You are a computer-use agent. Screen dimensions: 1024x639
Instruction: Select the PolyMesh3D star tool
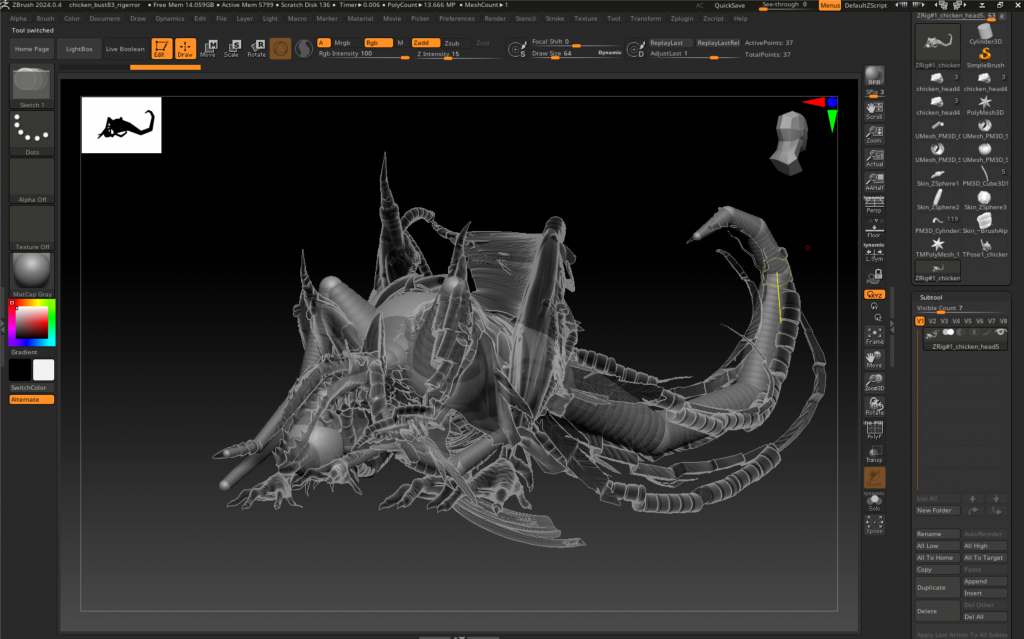[x=985, y=106]
